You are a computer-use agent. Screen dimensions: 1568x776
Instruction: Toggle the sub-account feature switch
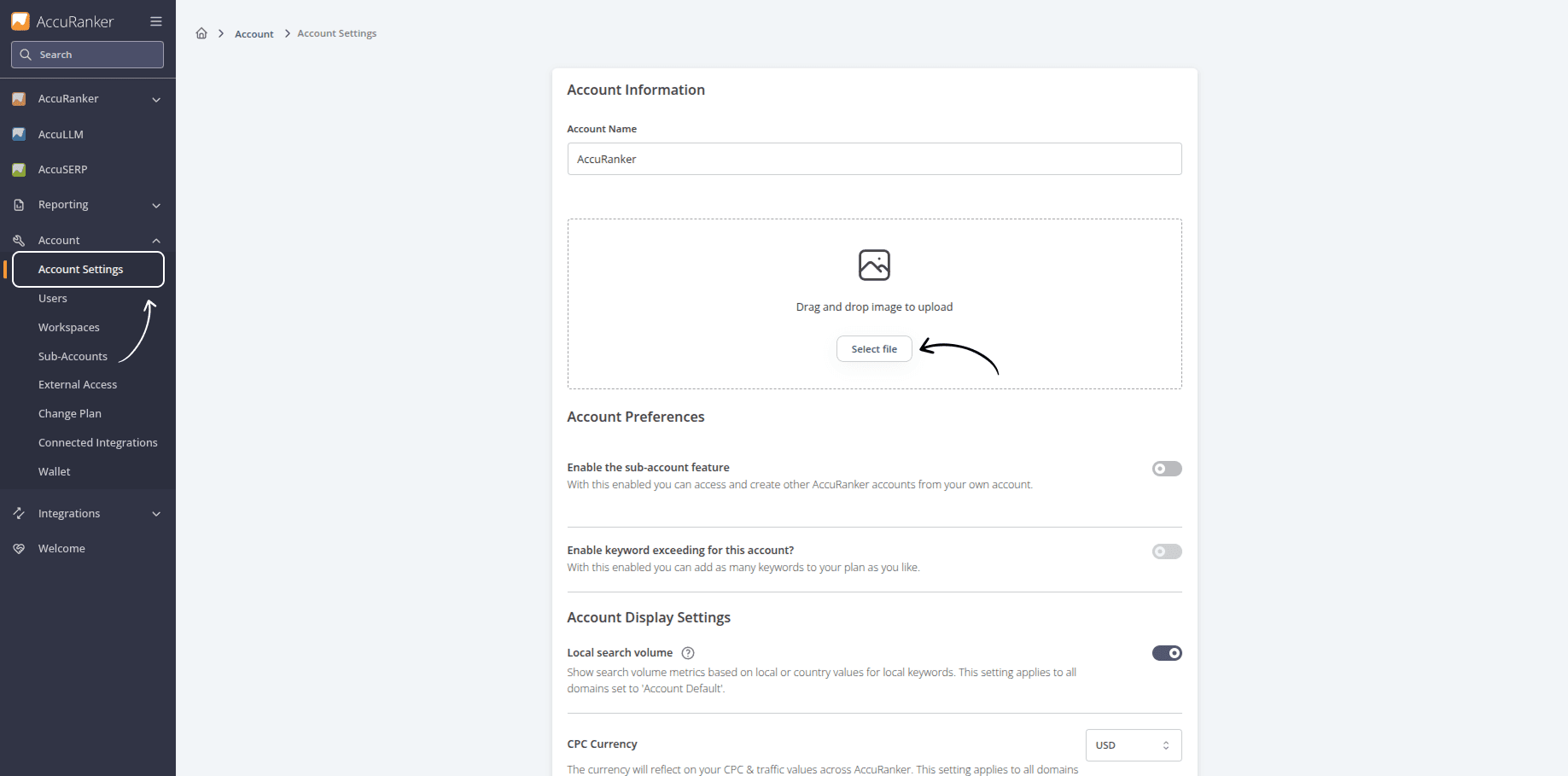(1167, 469)
